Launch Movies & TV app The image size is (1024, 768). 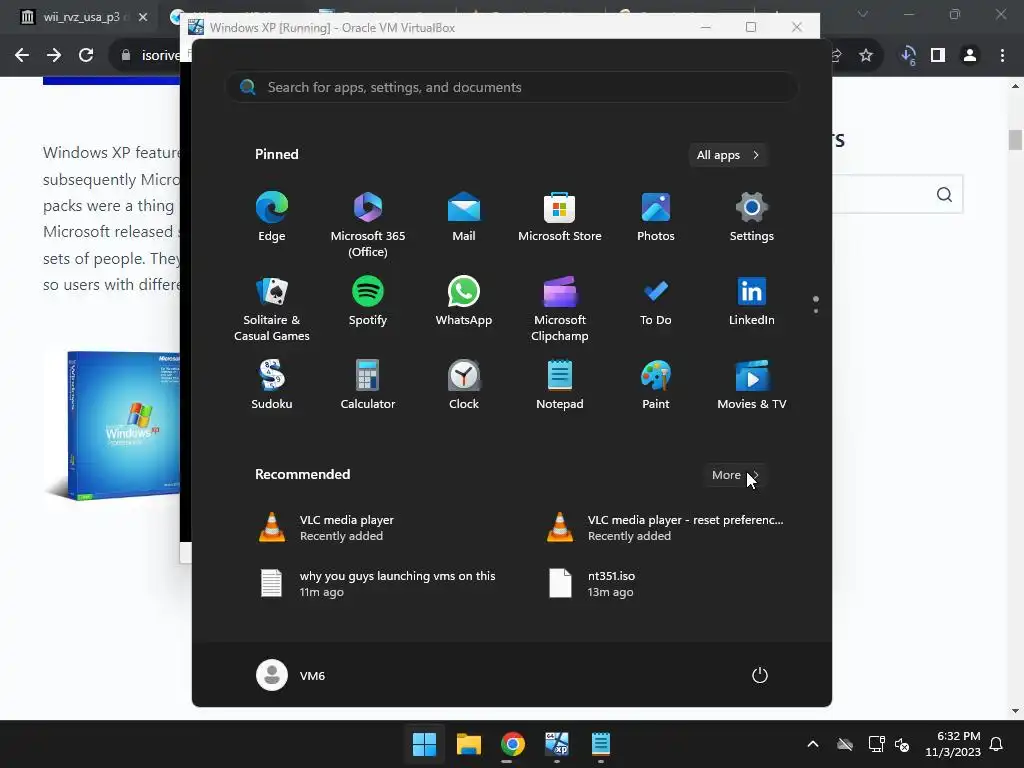click(x=752, y=385)
